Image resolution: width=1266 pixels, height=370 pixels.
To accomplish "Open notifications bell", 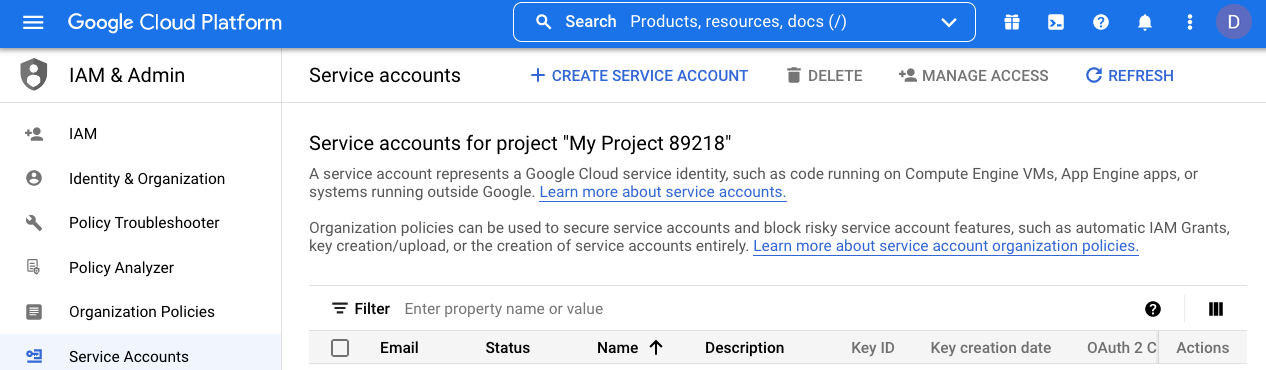I will coord(1145,22).
